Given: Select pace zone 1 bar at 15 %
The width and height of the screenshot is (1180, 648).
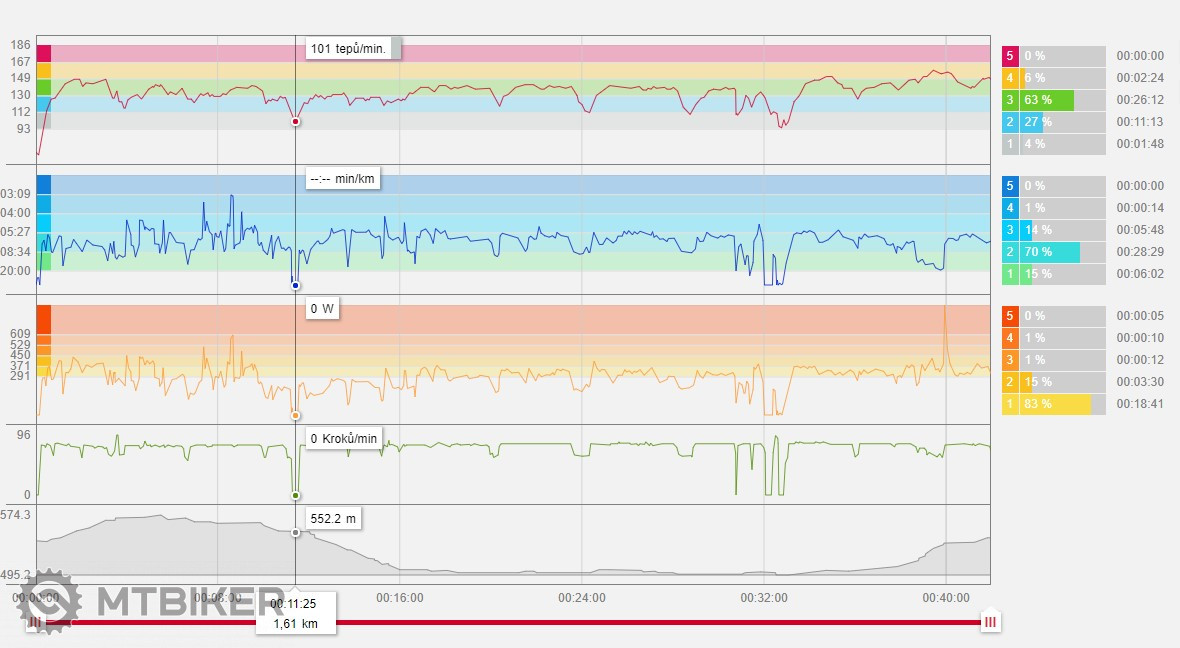Looking at the screenshot, I should tap(1054, 274).
